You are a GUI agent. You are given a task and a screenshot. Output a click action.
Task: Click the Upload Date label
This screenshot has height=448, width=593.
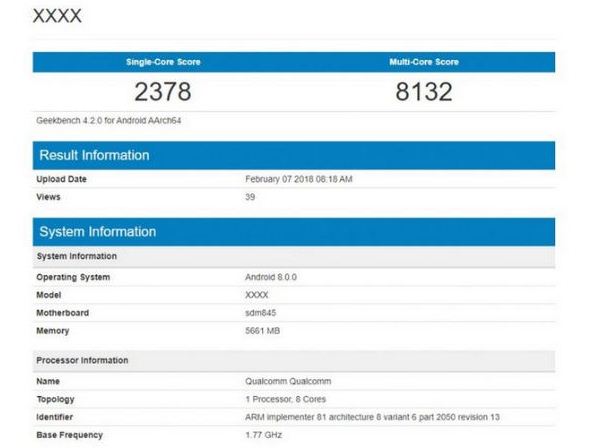pyautogui.click(x=62, y=179)
